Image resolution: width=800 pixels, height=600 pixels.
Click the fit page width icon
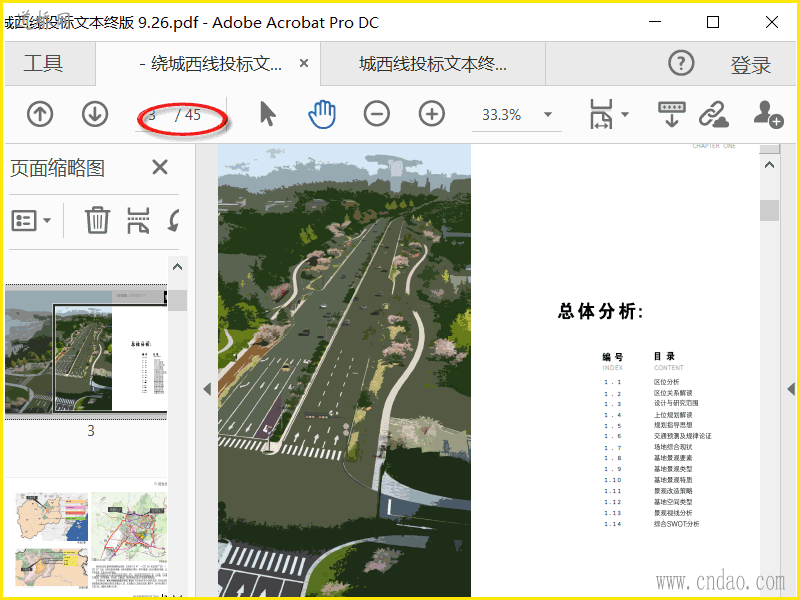[x=601, y=114]
